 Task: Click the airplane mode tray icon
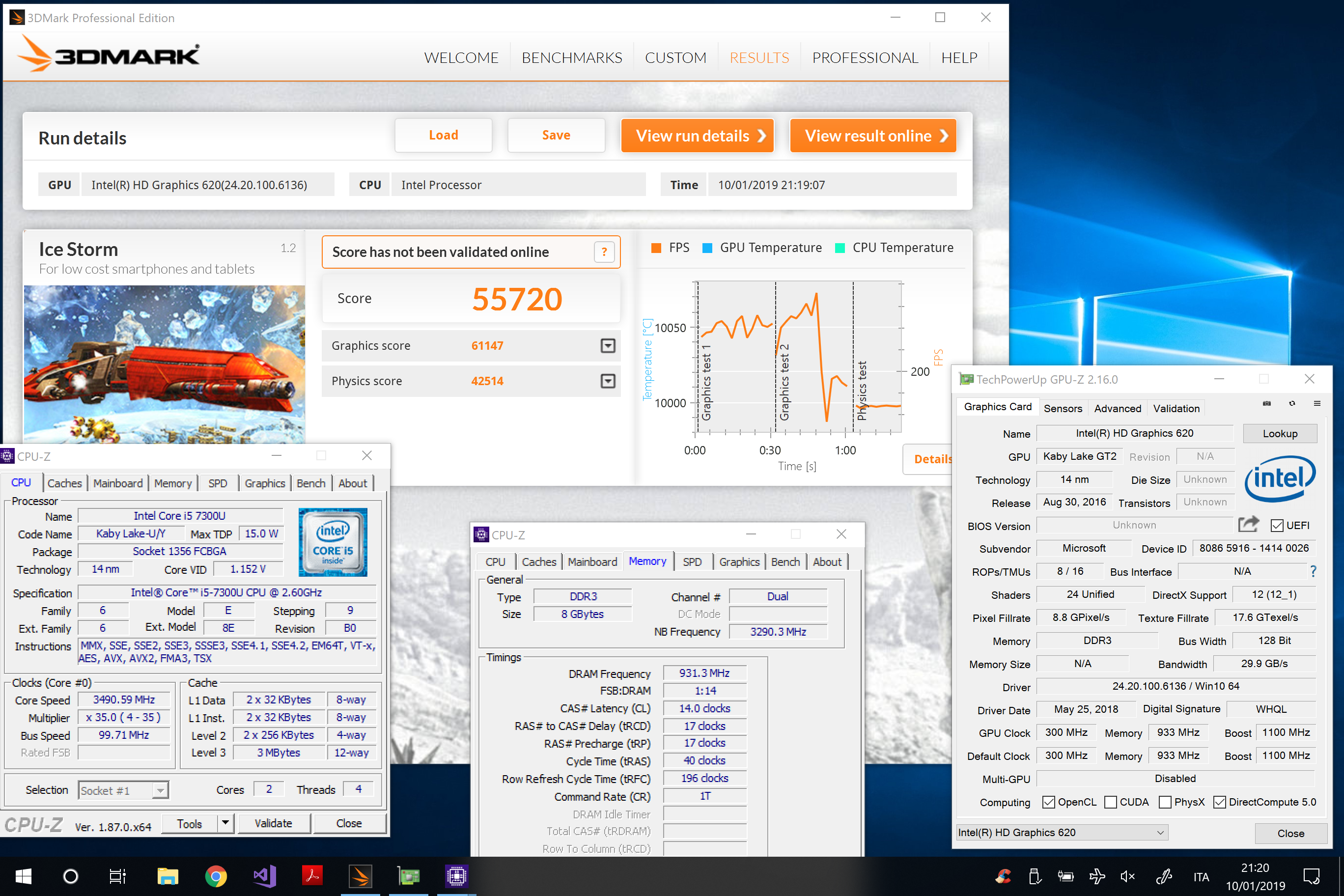pos(1096,876)
